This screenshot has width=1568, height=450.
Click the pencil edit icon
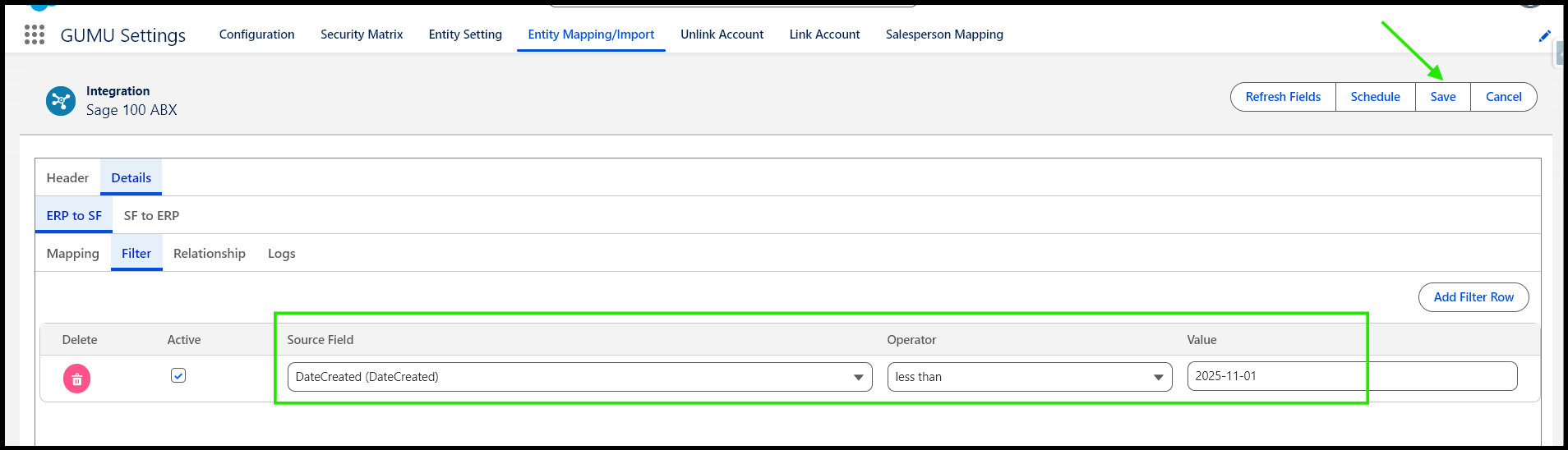pyautogui.click(x=1544, y=36)
